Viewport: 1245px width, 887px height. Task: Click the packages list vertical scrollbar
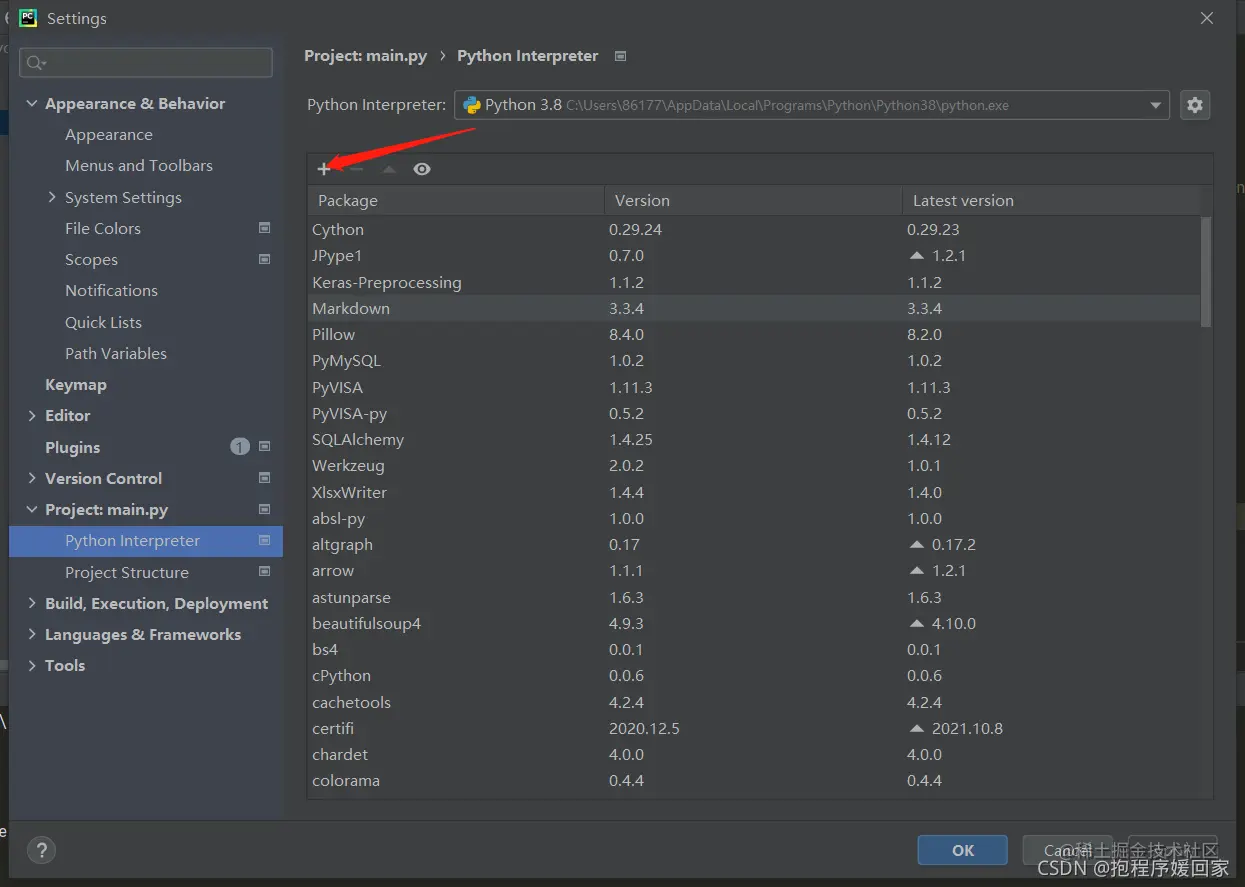tap(1206, 271)
